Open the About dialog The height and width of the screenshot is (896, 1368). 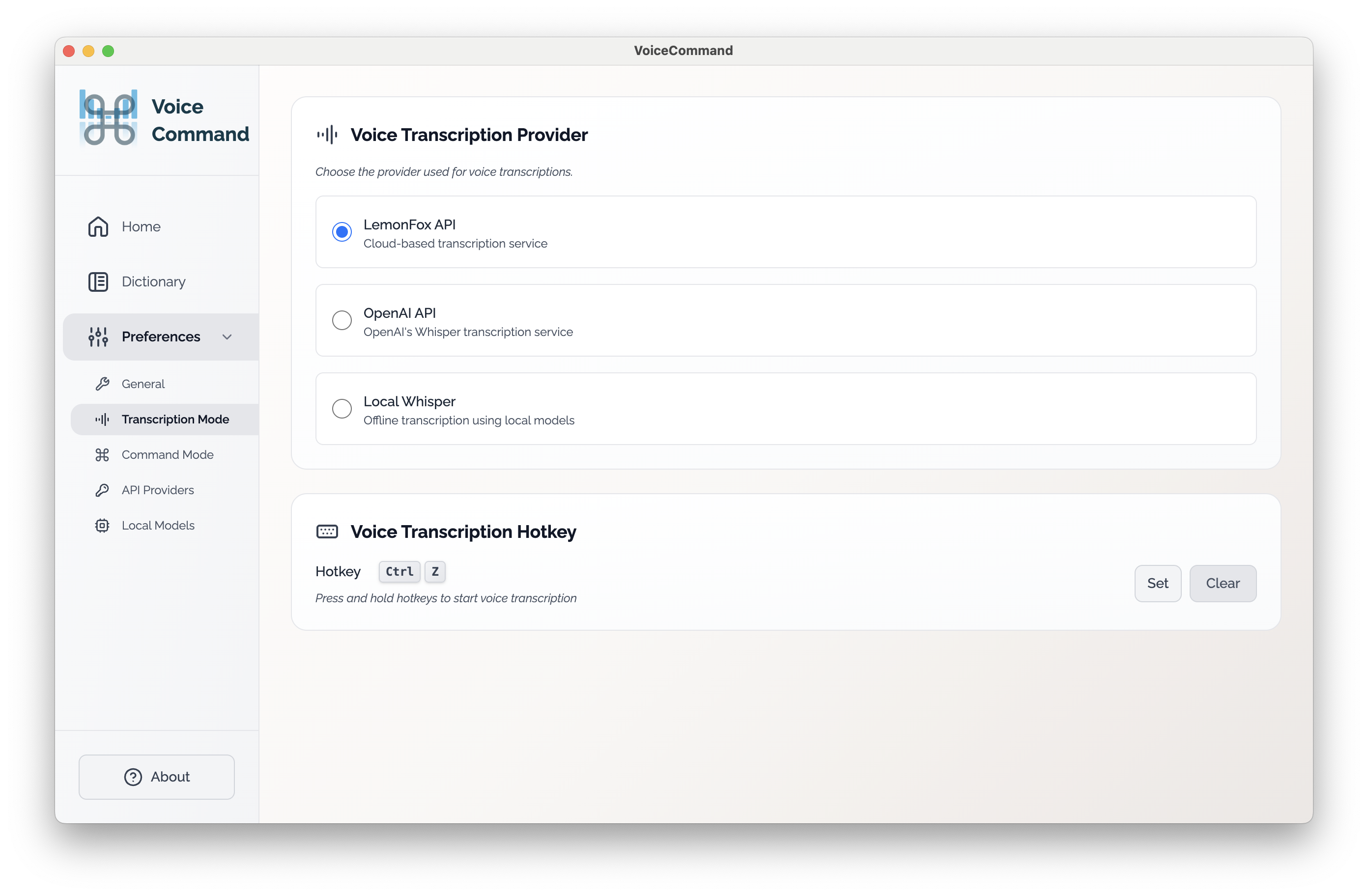[156, 777]
